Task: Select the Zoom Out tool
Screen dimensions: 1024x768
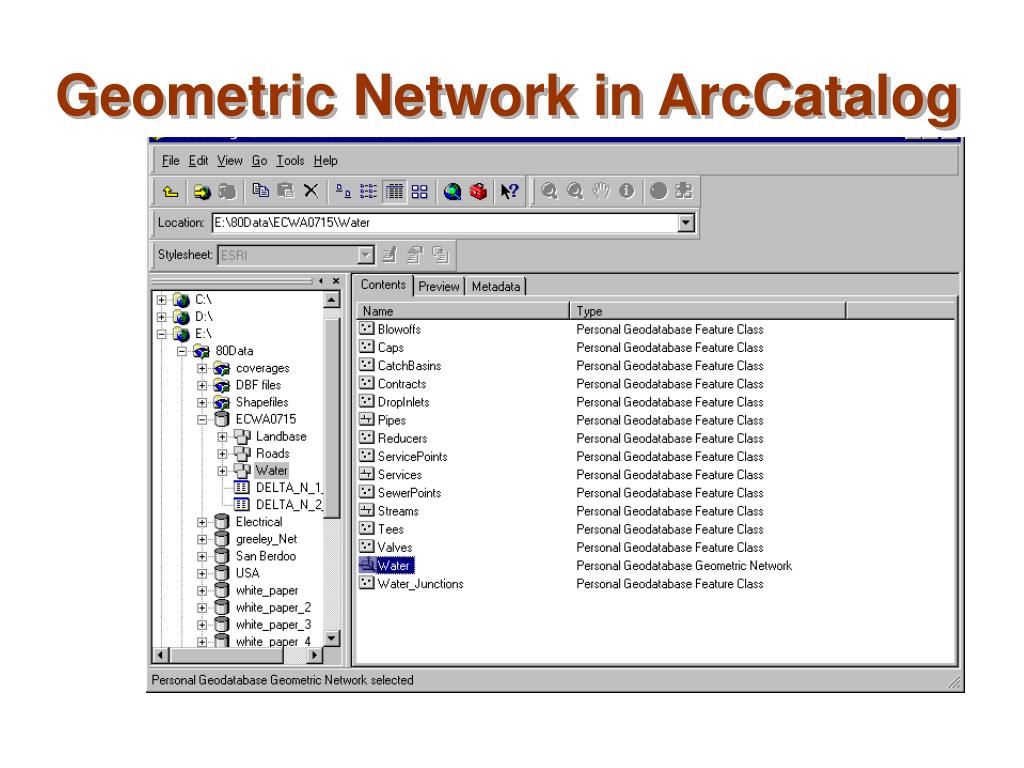Action: [x=575, y=191]
